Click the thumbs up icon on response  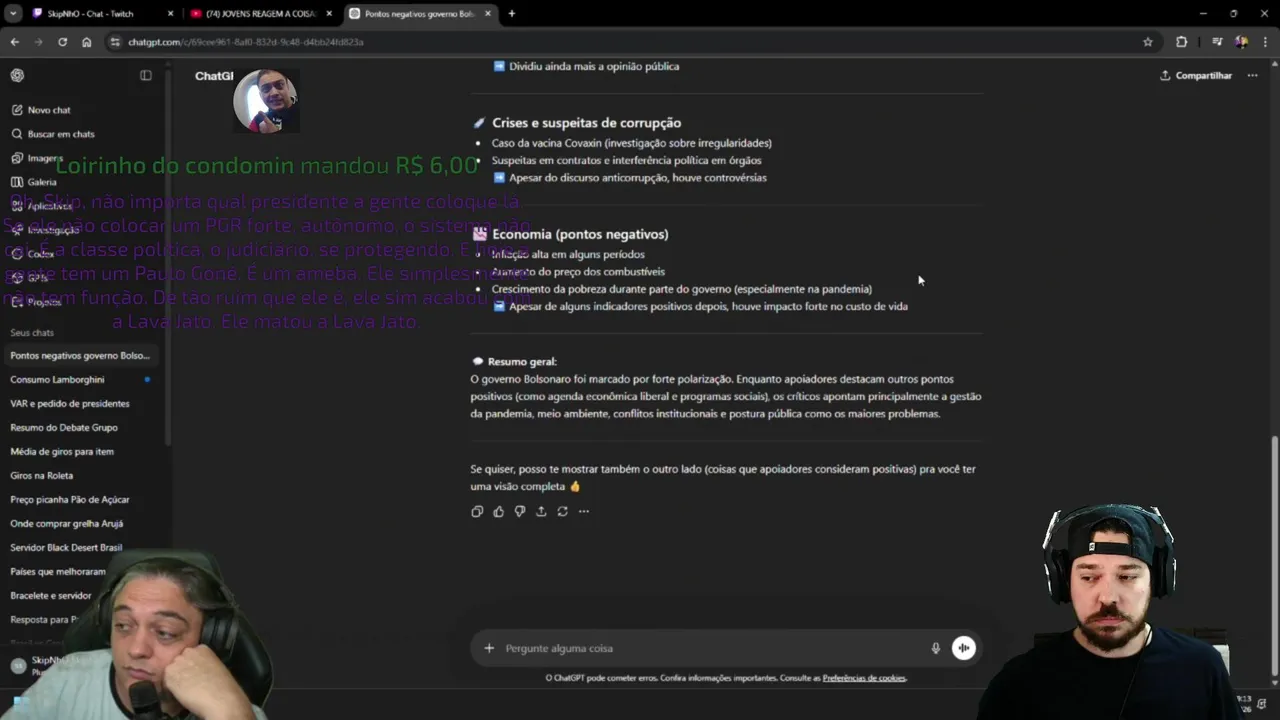[x=498, y=511]
